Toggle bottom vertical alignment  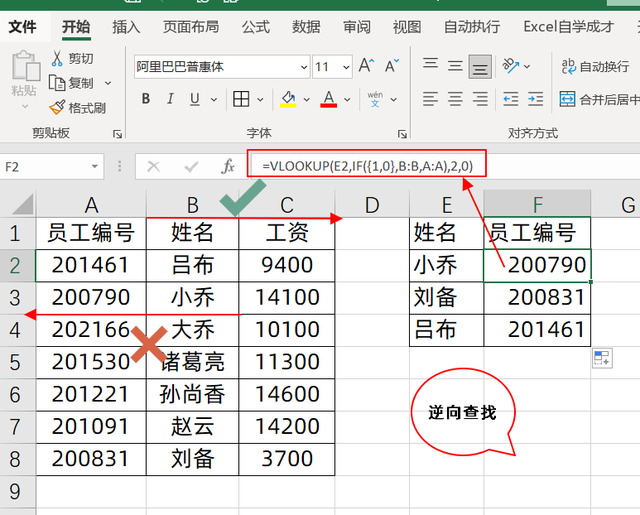[480, 67]
